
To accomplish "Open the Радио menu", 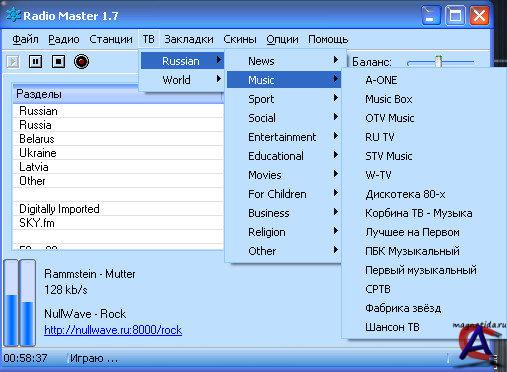I will [64, 39].
